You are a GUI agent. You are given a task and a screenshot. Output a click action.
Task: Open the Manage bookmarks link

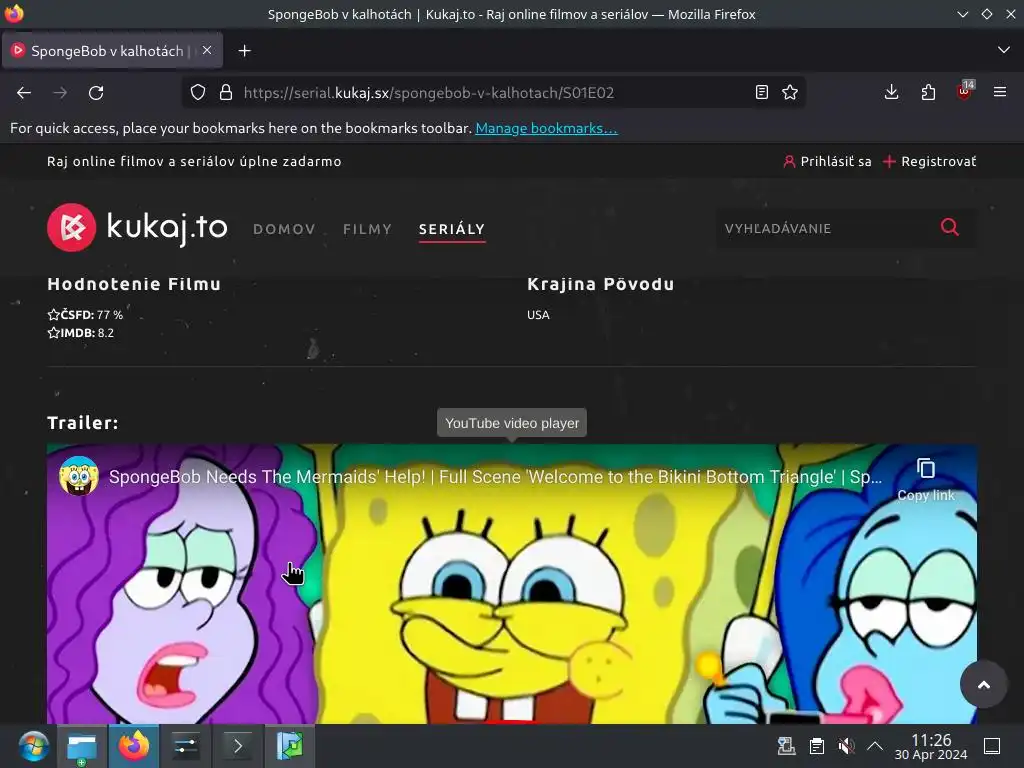click(x=546, y=128)
